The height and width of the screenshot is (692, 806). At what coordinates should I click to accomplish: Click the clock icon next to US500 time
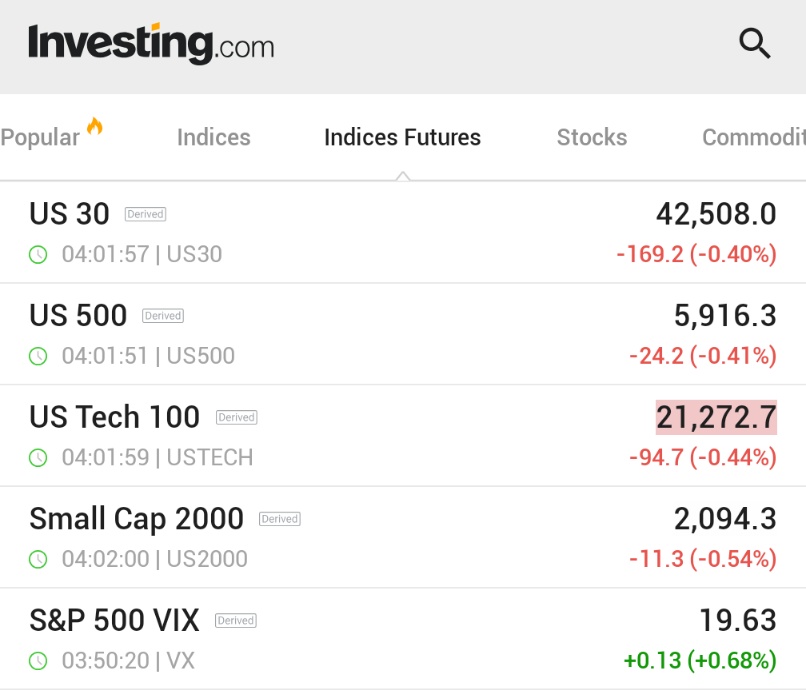38,356
